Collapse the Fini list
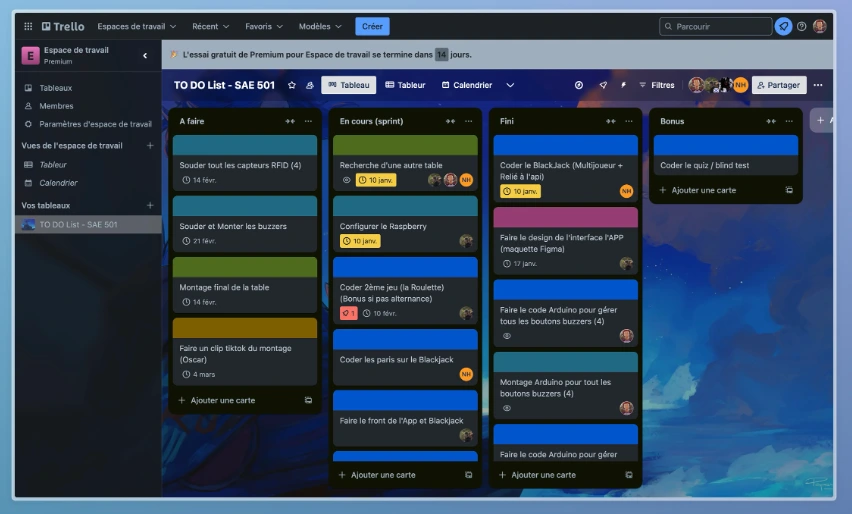The image size is (852, 514). point(611,121)
